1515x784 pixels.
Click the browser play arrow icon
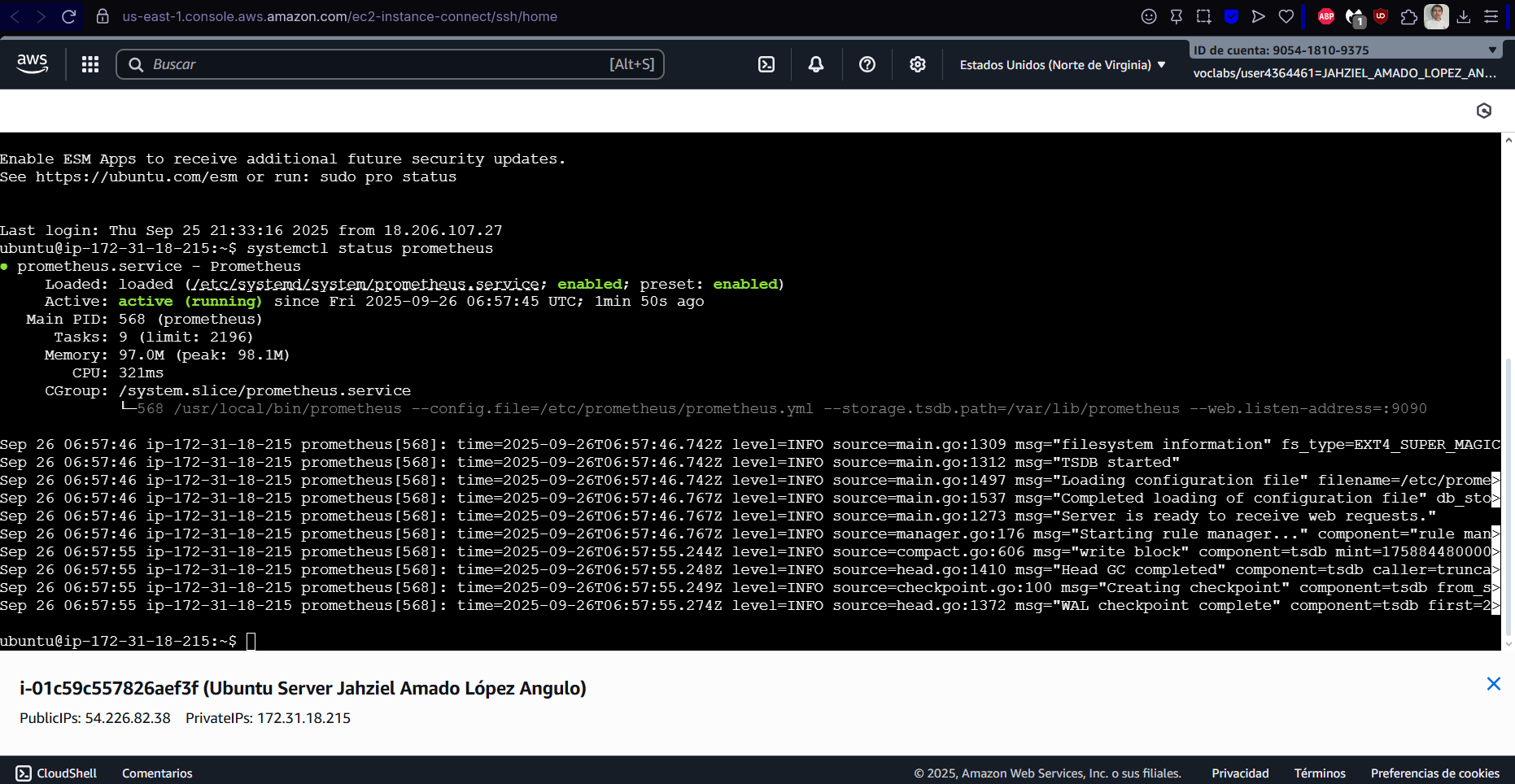point(1259,16)
